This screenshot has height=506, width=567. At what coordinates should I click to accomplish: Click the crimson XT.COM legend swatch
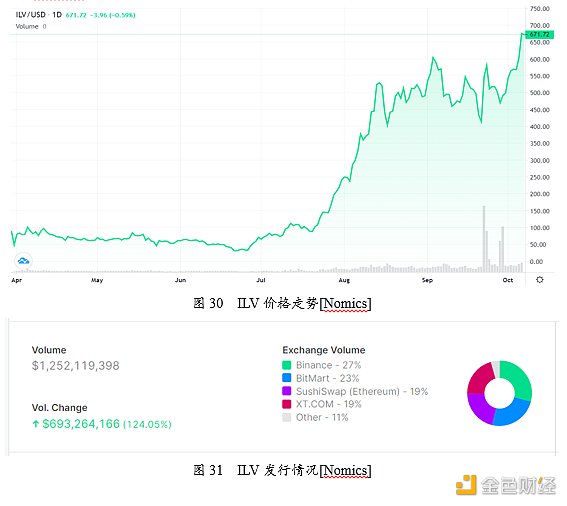click(x=286, y=404)
